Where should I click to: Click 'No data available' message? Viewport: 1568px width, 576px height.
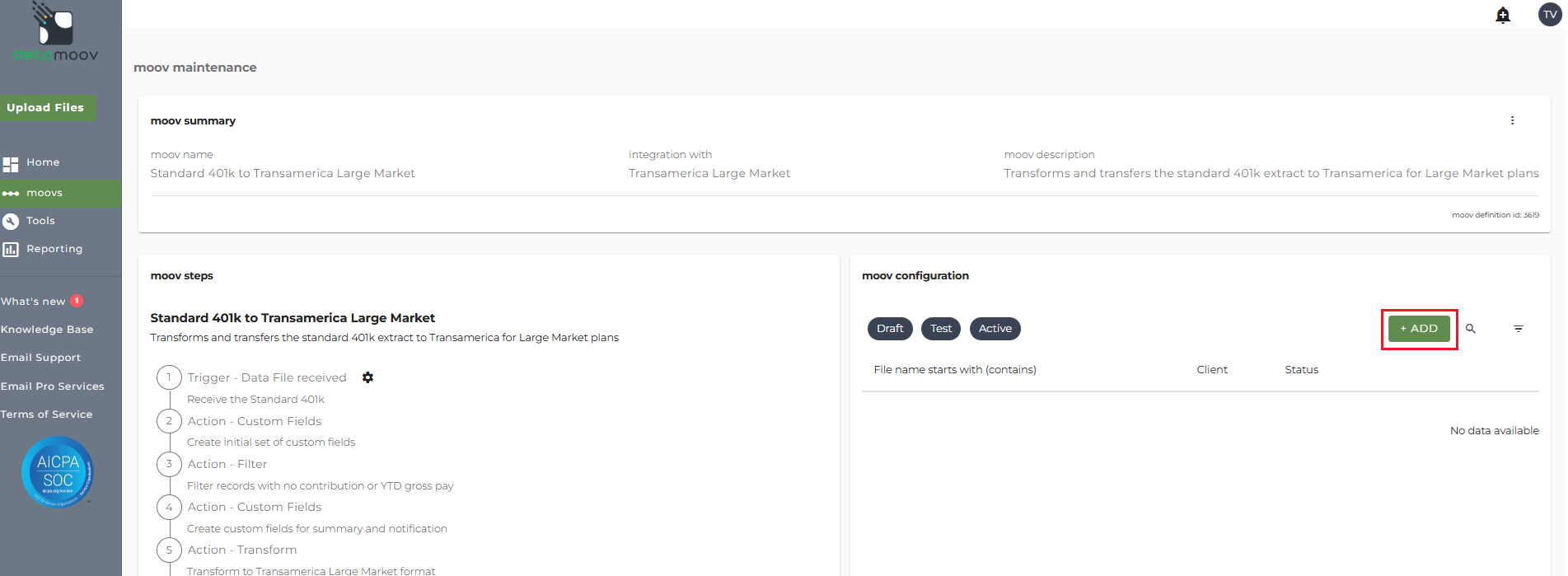click(1495, 431)
